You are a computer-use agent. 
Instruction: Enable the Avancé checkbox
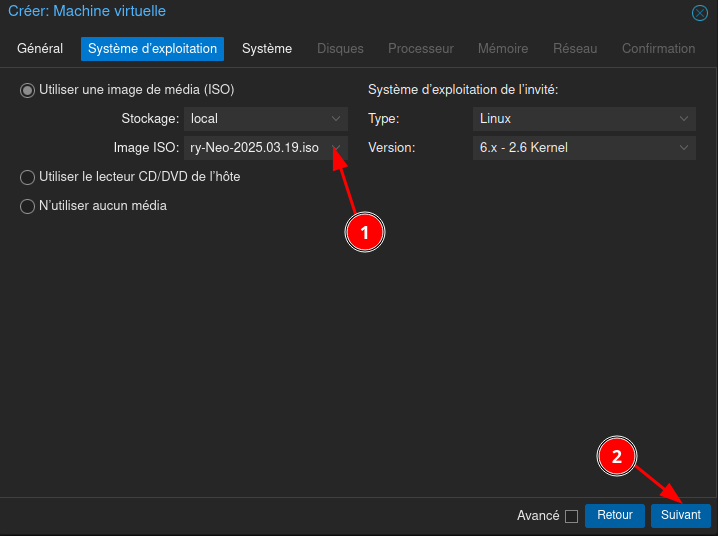tap(572, 516)
